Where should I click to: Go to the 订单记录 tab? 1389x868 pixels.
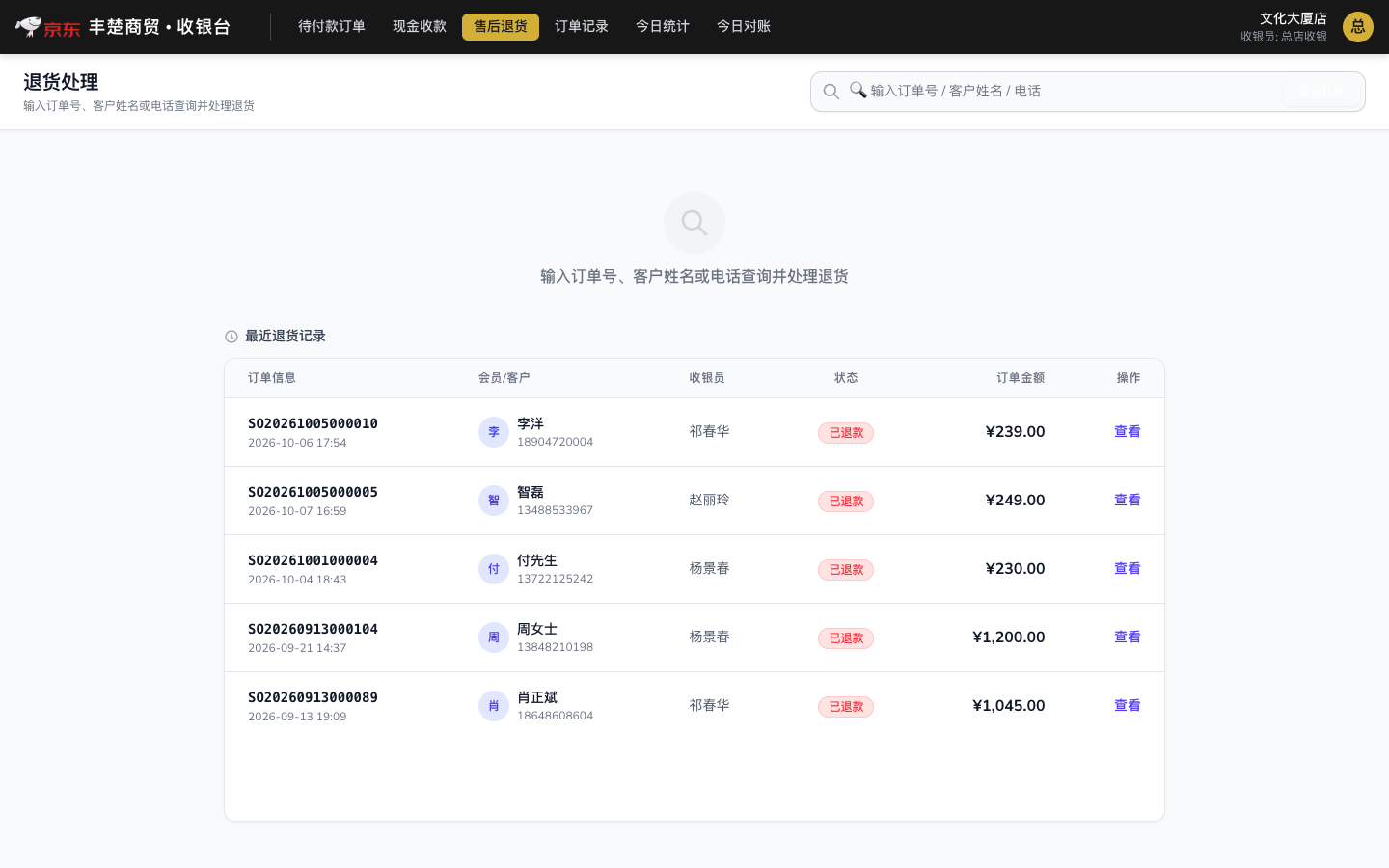pos(582,27)
